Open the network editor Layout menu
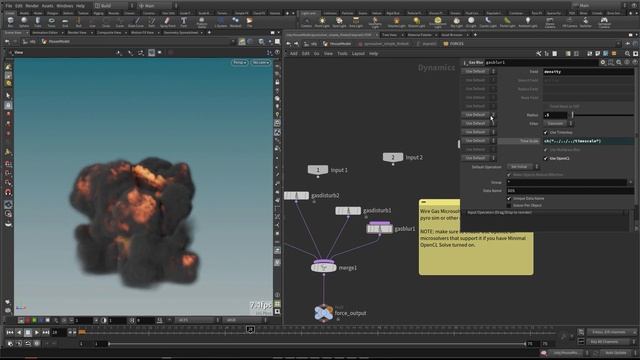Screen dimensions: 640x360 (358, 53)
